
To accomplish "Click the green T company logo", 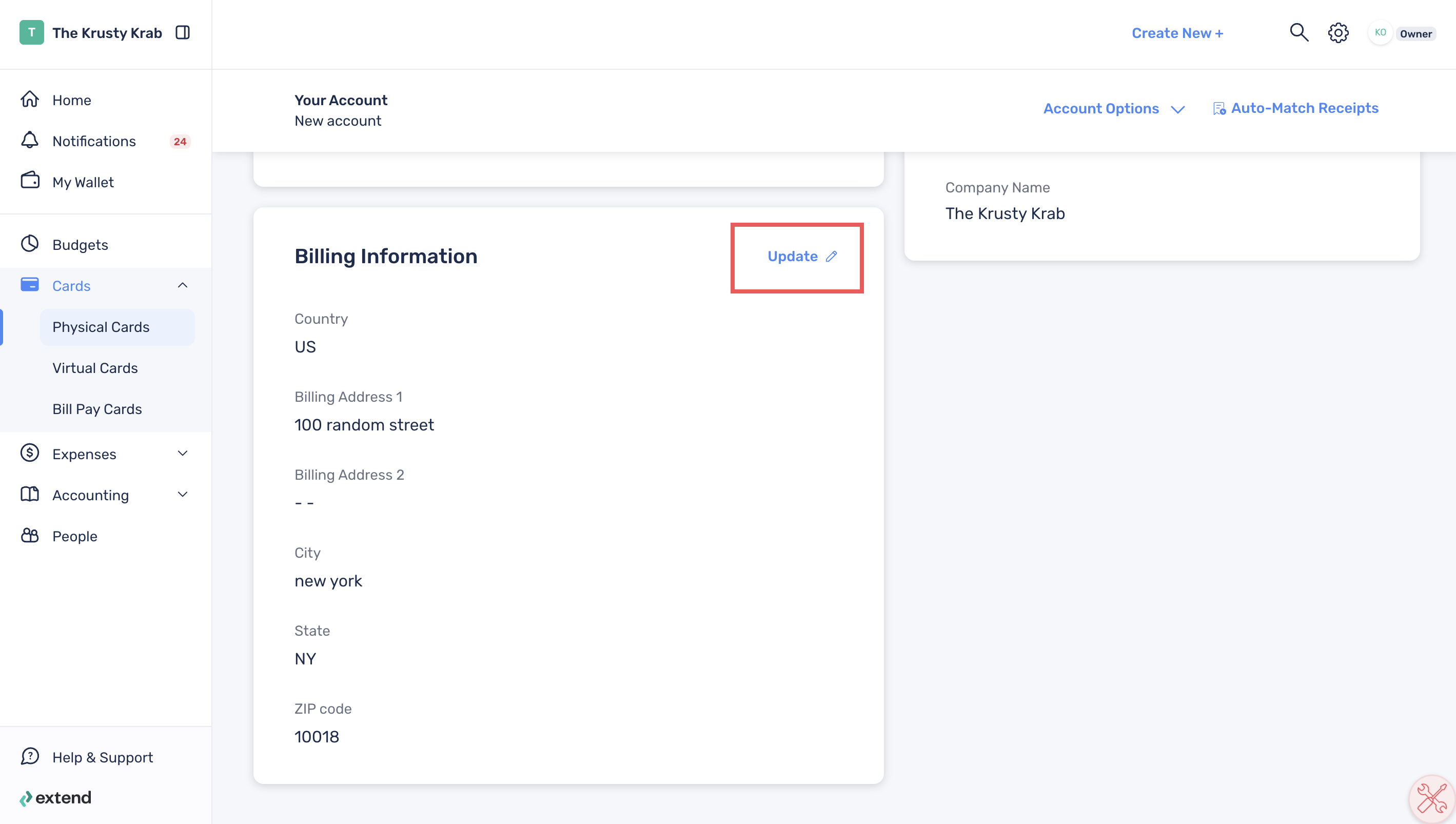I will pyautogui.click(x=31, y=33).
